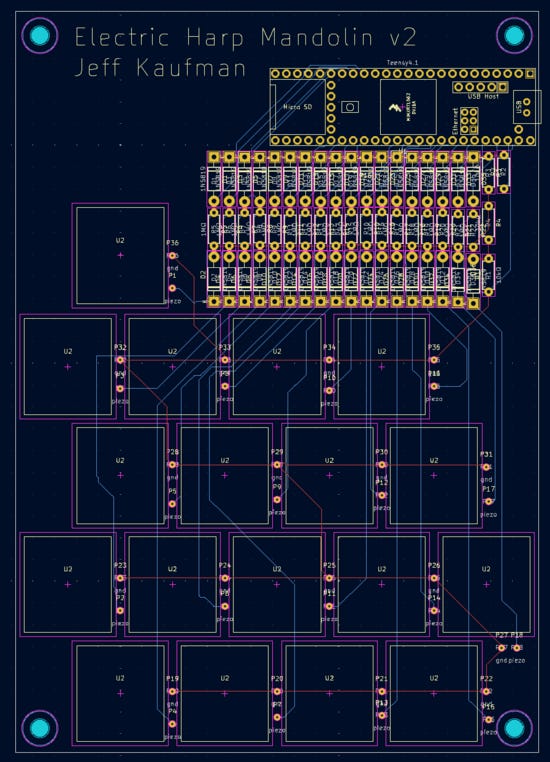The width and height of the screenshot is (550, 762).
Task: Click the bottom-left mounting hole
Action: point(40,728)
